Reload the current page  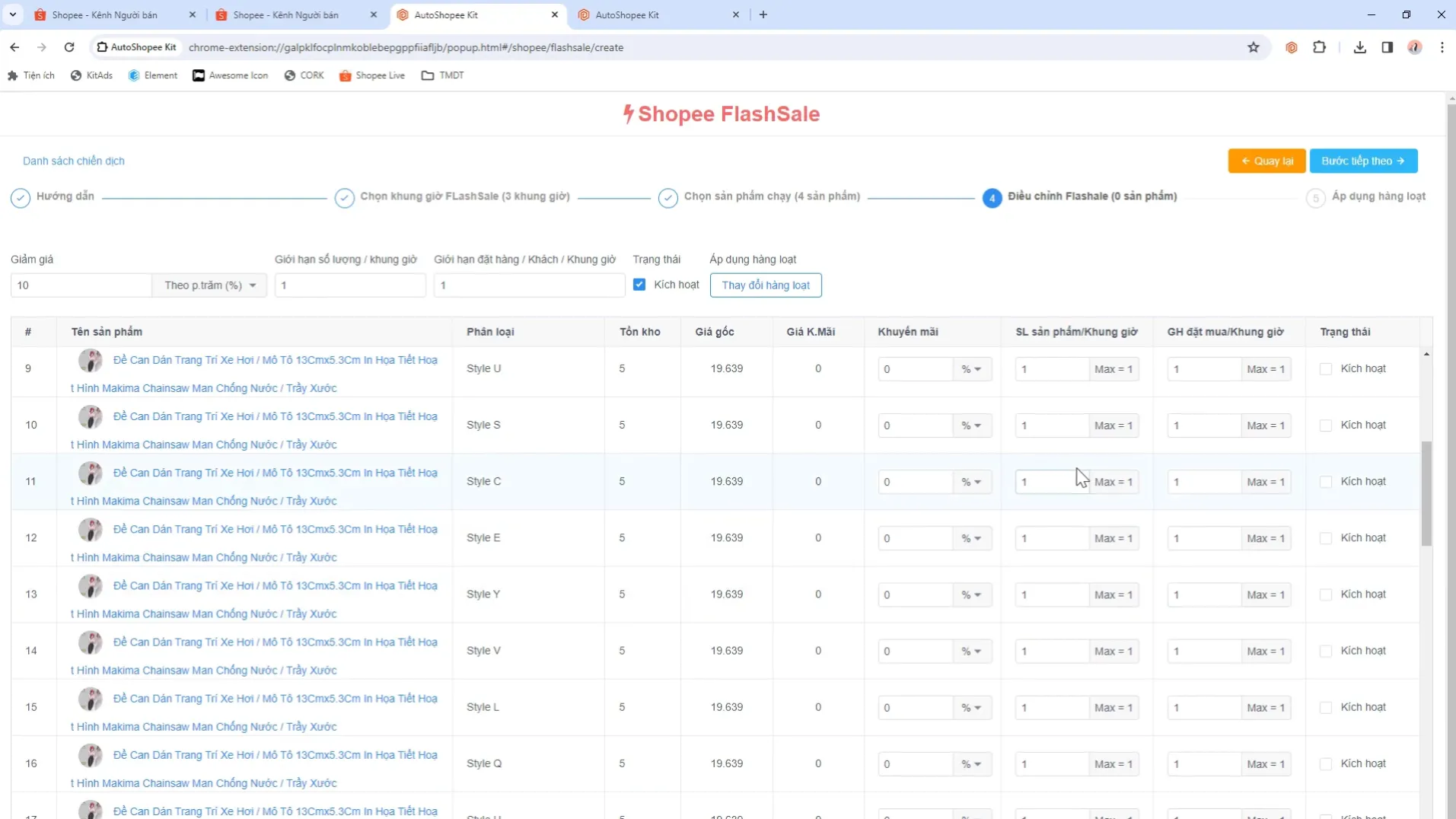(69, 47)
